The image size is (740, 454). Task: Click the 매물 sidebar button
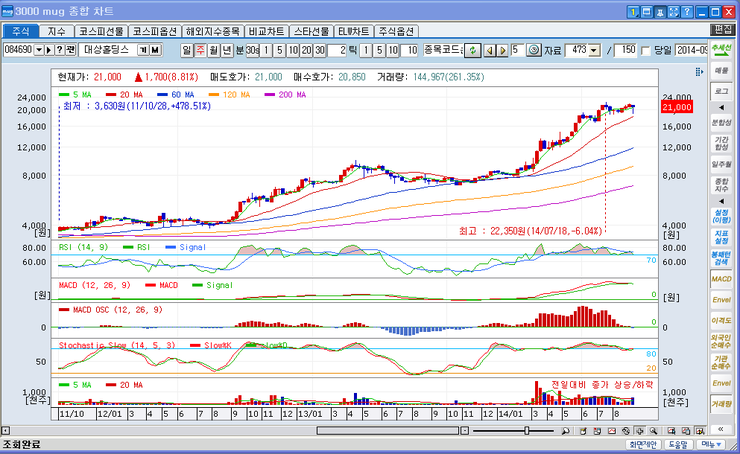click(x=722, y=71)
